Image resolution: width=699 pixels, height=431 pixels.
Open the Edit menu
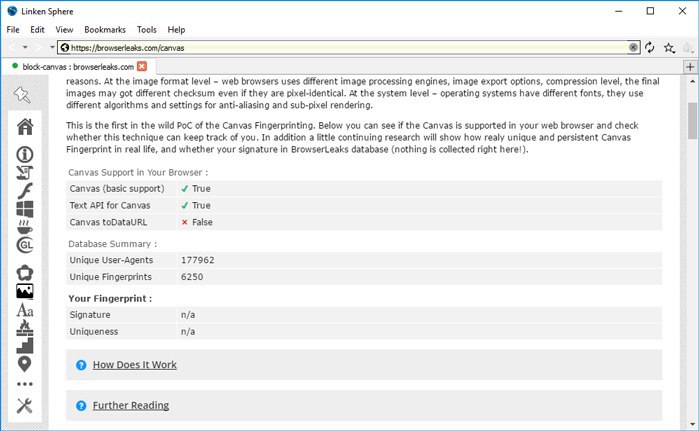tap(37, 29)
